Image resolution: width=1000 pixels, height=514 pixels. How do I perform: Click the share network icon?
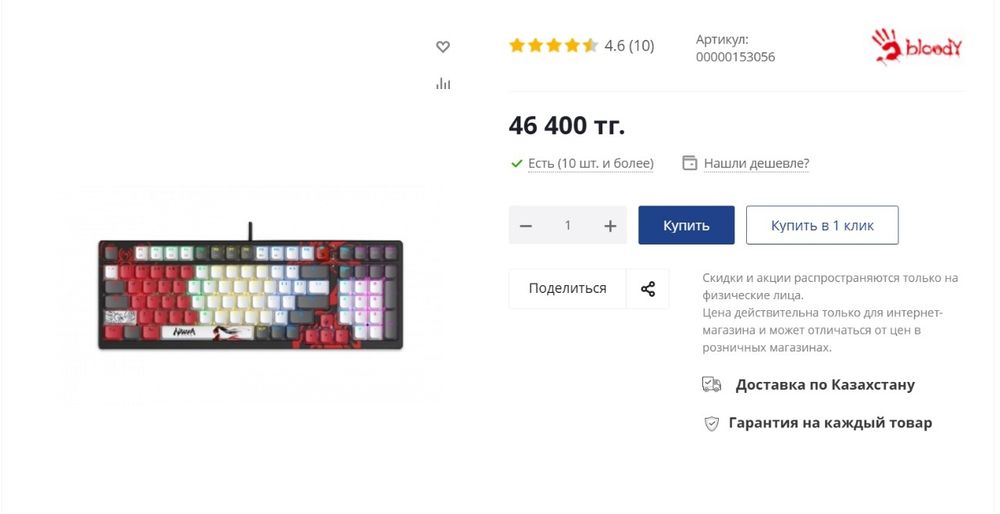click(648, 289)
